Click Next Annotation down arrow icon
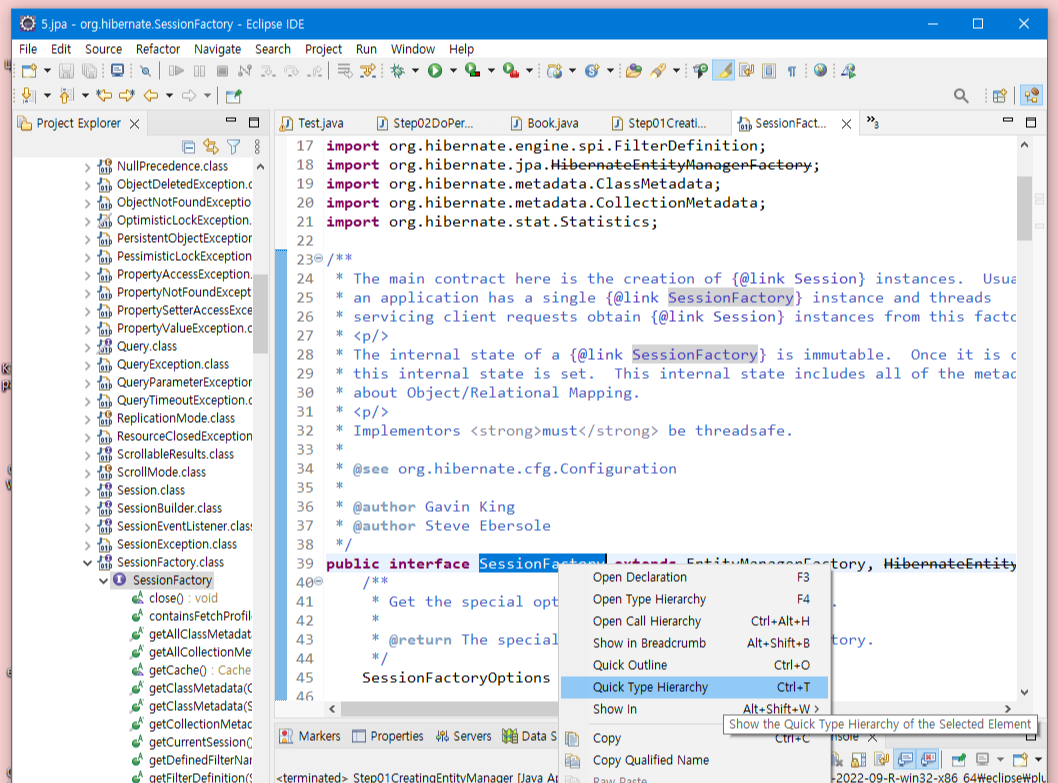 click(28, 96)
